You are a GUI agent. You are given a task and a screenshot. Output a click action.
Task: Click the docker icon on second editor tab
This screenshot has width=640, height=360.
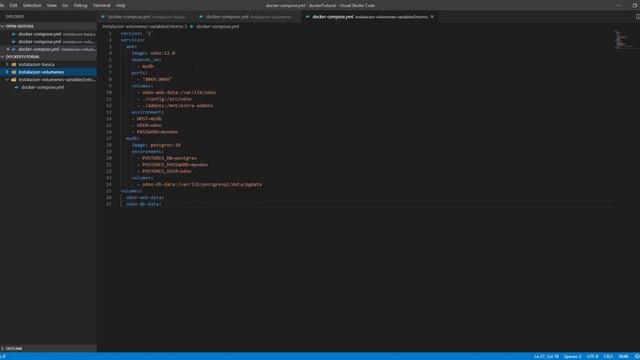pos(201,17)
